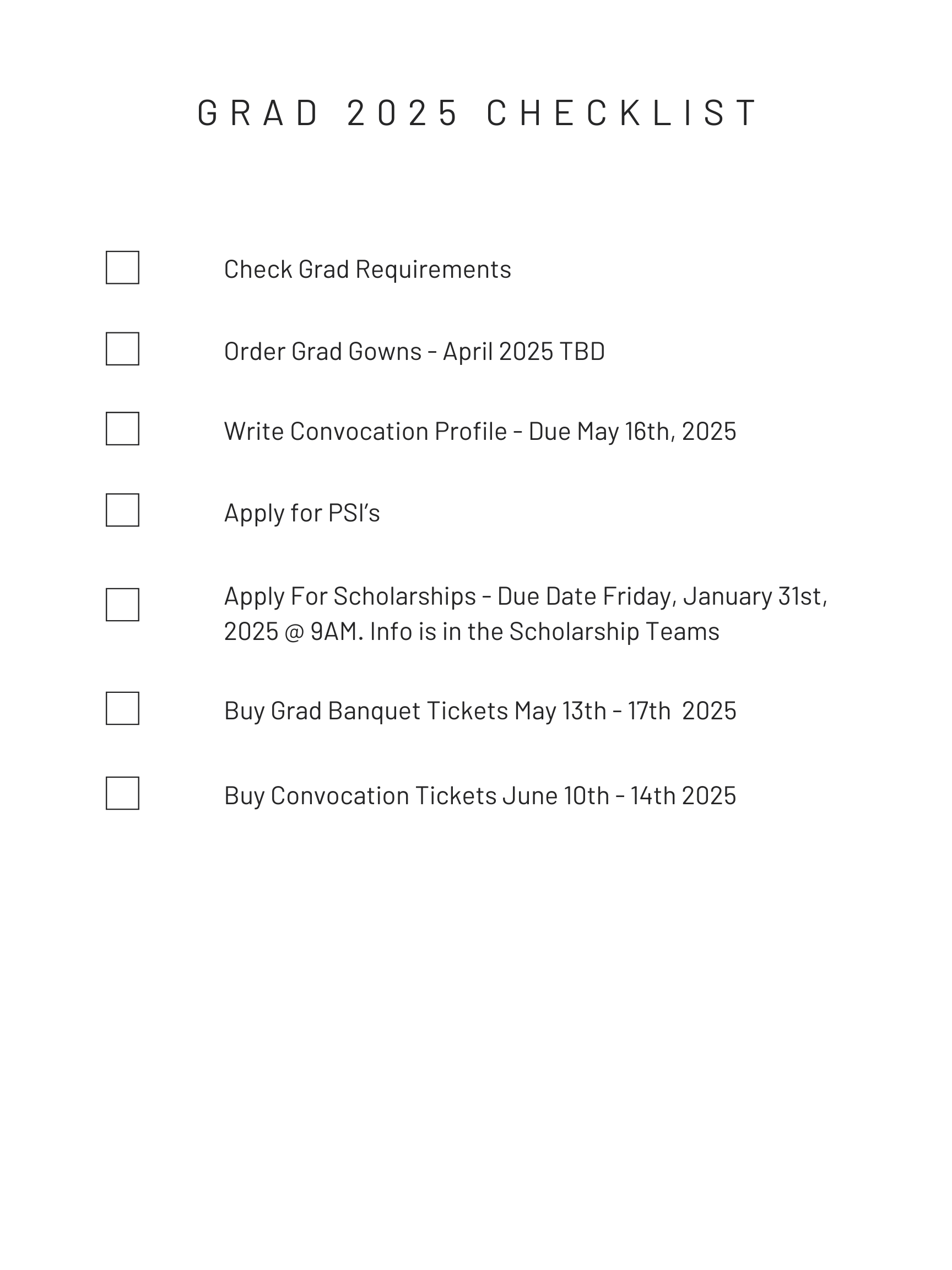The width and height of the screenshot is (952, 1270).
Task: Click the April 2025 TBD date text
Action: pos(523,351)
